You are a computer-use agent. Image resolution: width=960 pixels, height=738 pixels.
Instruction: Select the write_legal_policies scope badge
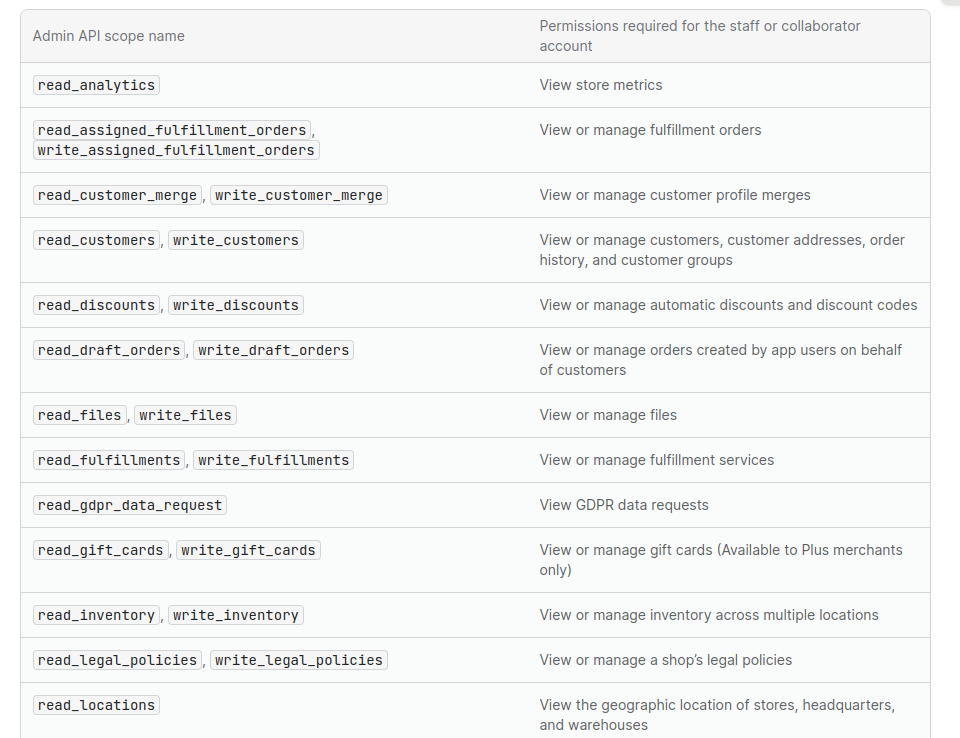(x=299, y=660)
